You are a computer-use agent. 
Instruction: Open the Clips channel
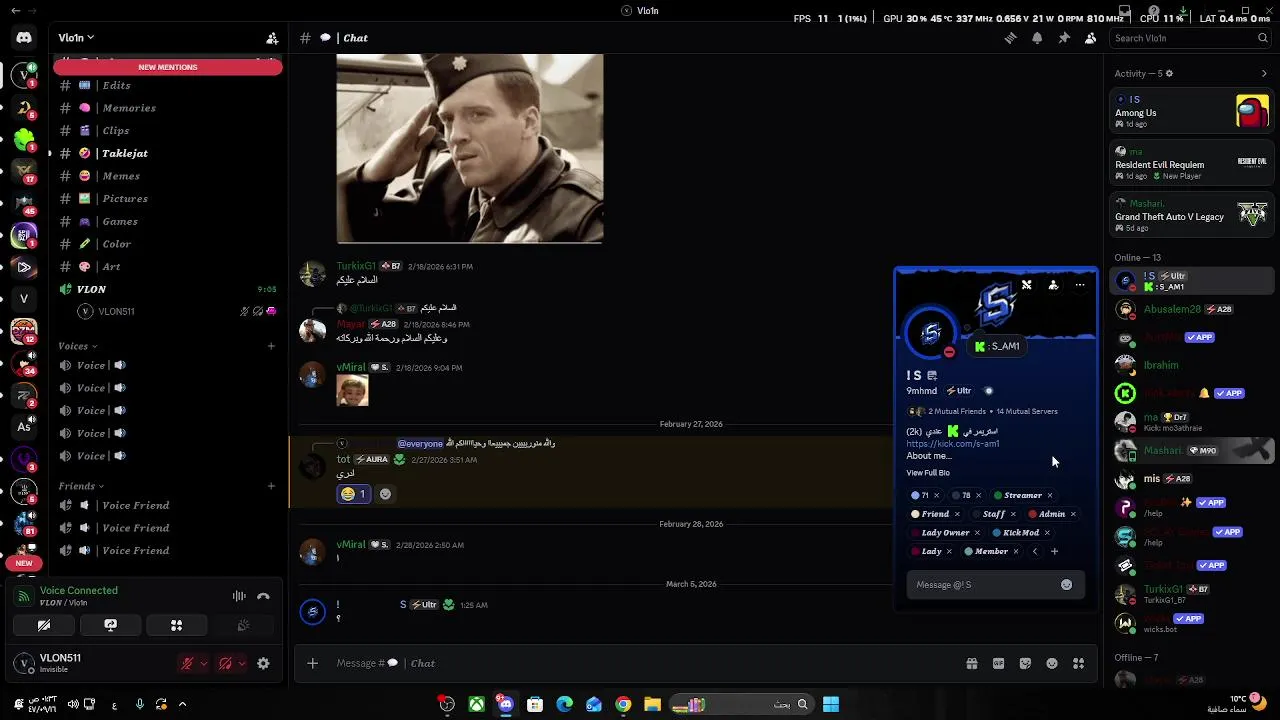click(116, 130)
